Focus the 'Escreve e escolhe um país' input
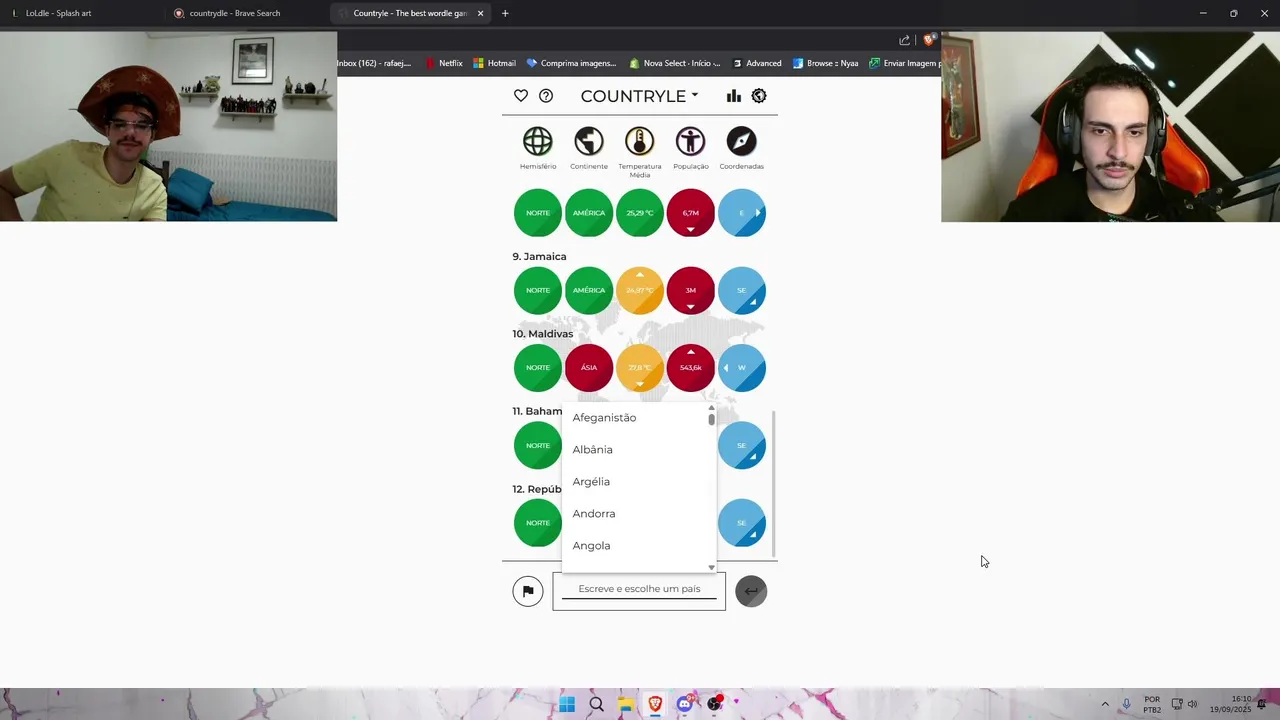This screenshot has width=1280, height=720. pos(639,589)
